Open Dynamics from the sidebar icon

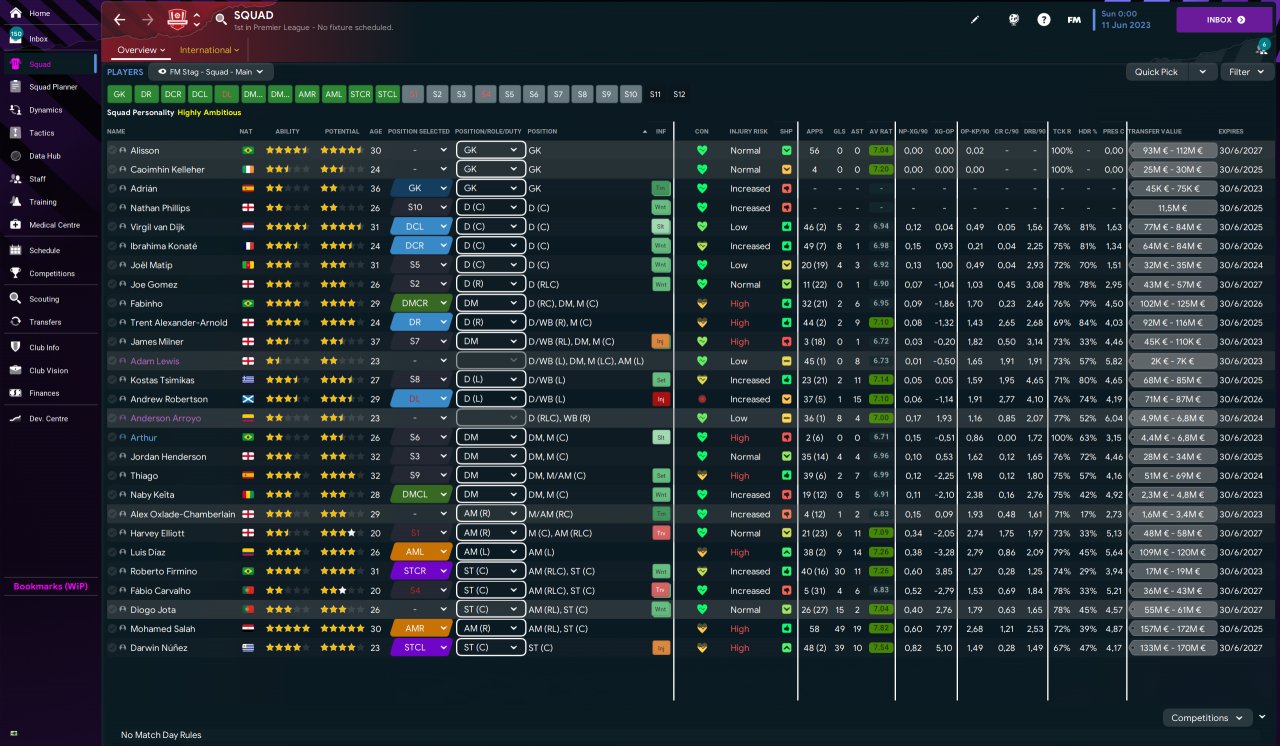15,110
